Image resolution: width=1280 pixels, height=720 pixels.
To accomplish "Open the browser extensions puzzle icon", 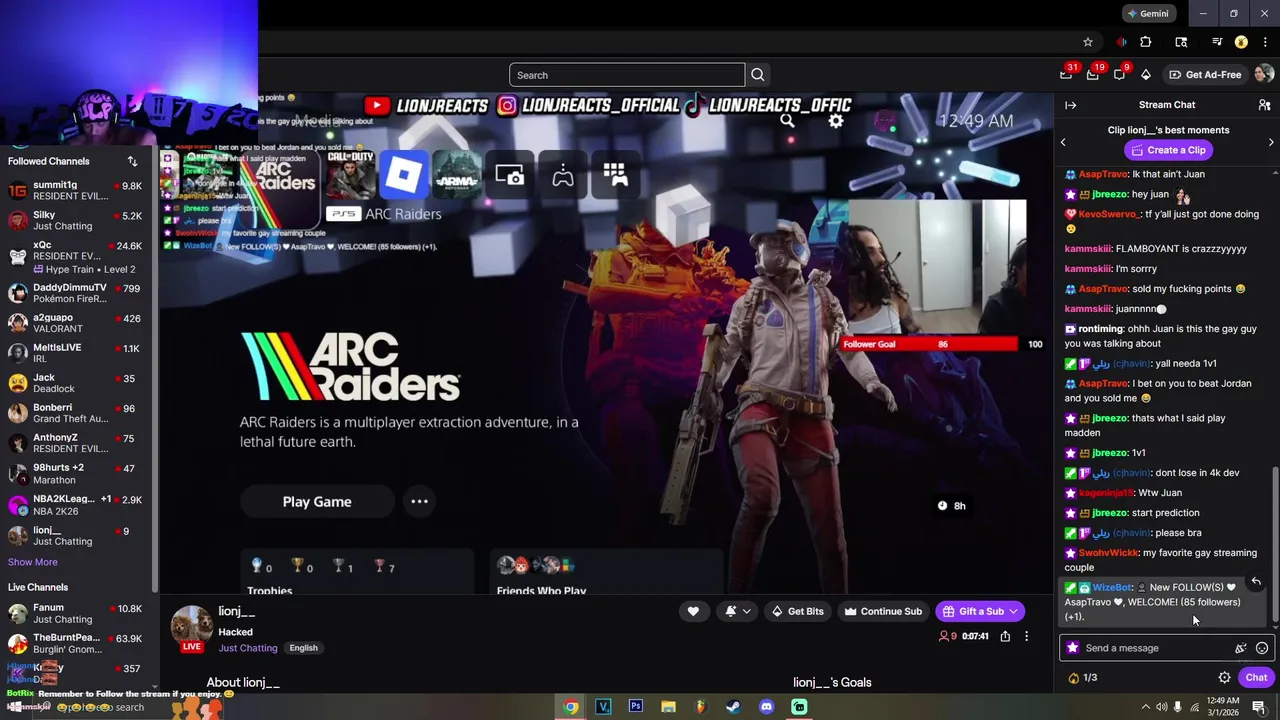I will point(1146,42).
